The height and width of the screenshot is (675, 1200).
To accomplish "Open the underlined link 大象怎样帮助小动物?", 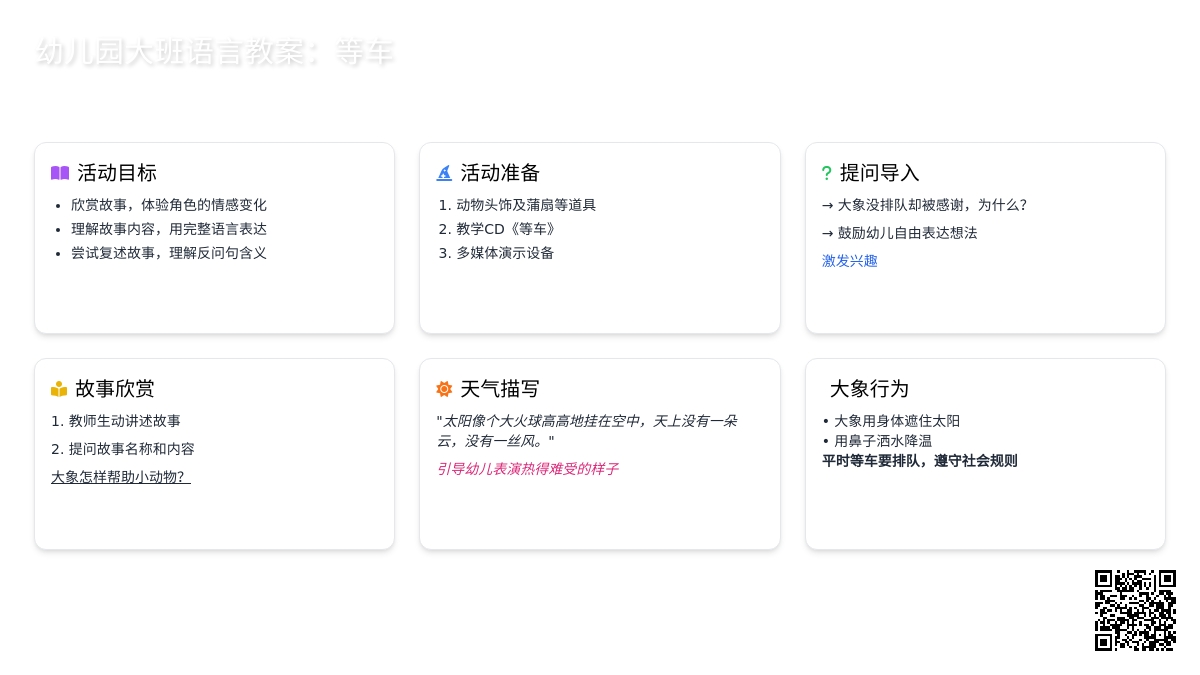I will click(120, 476).
